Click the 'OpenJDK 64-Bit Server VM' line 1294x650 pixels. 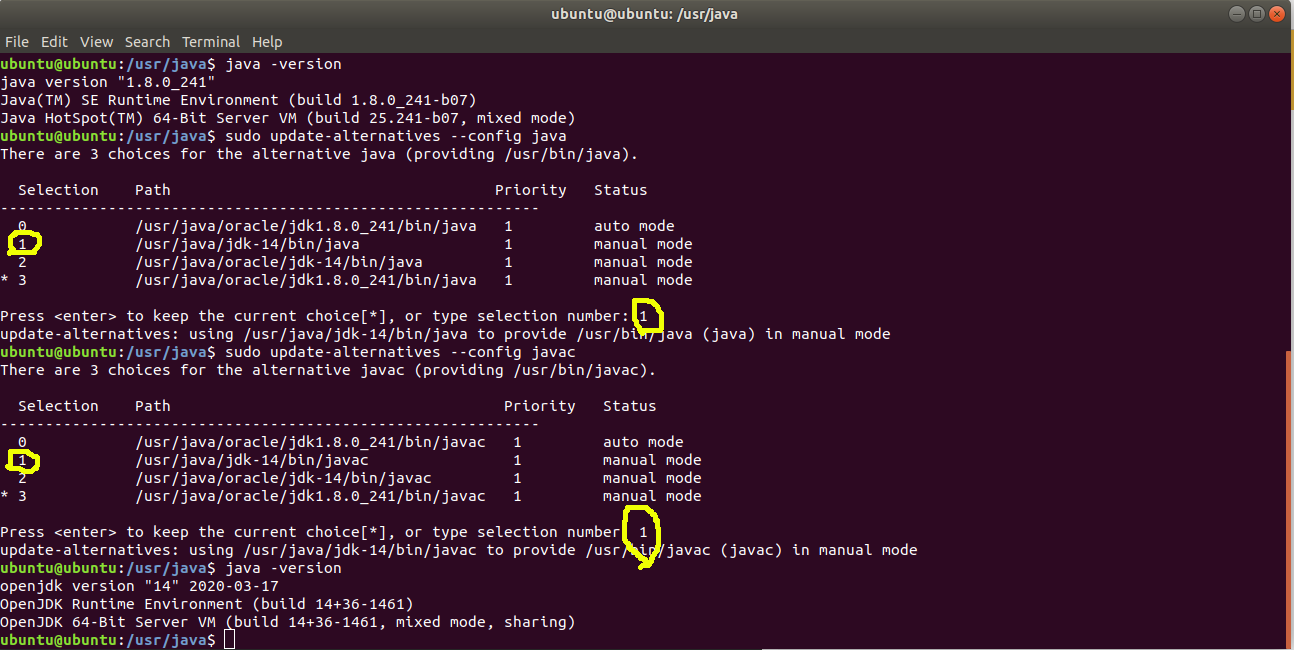pyautogui.click(x=287, y=622)
